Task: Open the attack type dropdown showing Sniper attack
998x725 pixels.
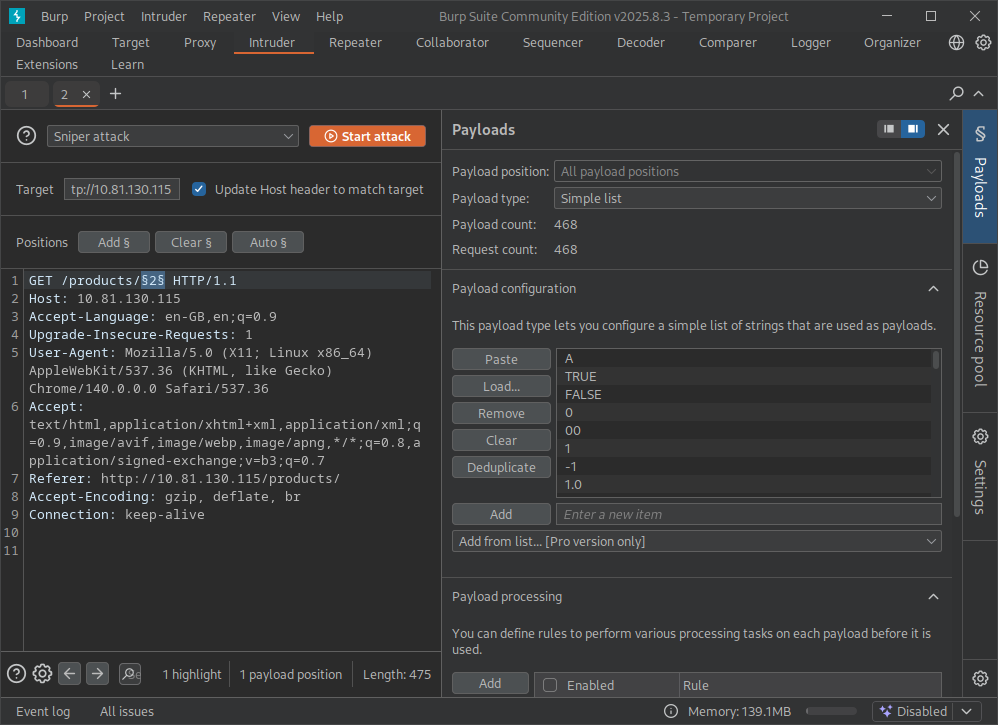Action: [172, 136]
